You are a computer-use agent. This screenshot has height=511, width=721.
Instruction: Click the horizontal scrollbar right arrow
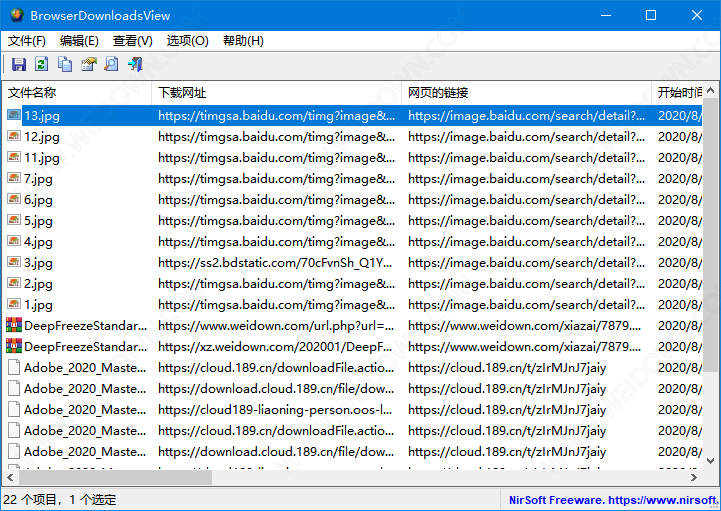(694, 478)
